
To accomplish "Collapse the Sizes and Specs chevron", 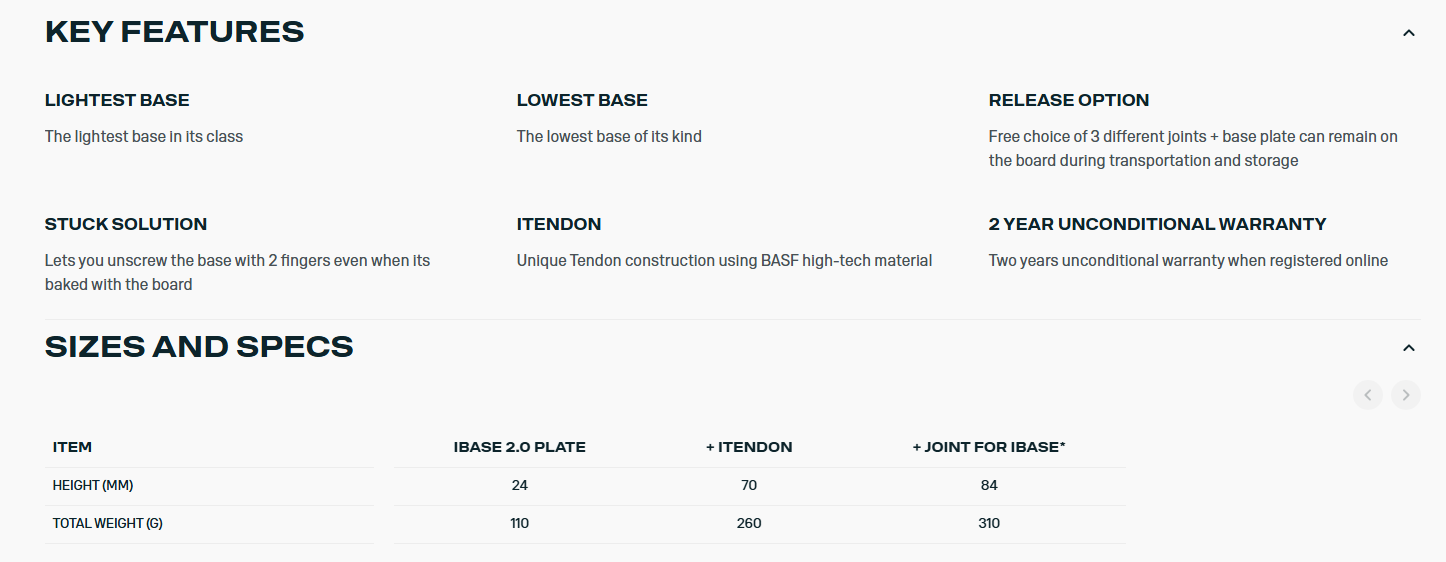I will (x=1408, y=348).
